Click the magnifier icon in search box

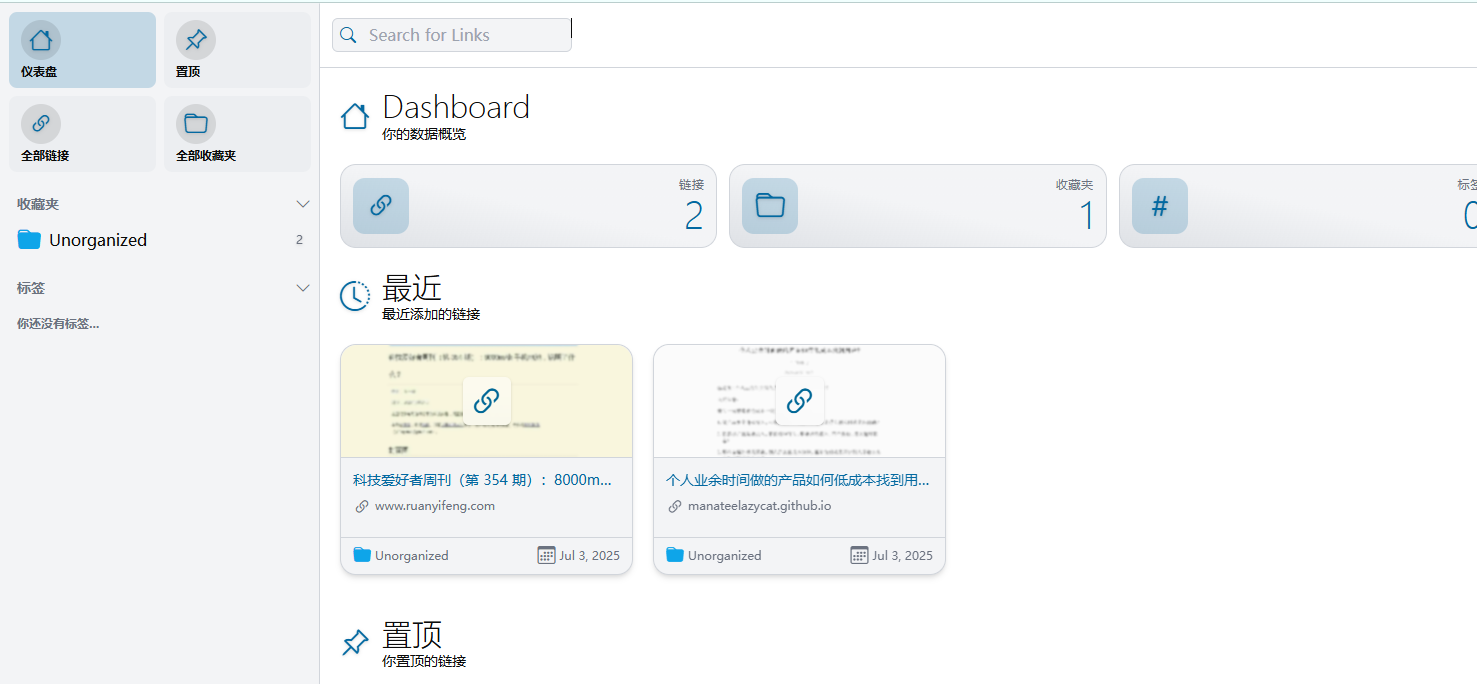[348, 35]
